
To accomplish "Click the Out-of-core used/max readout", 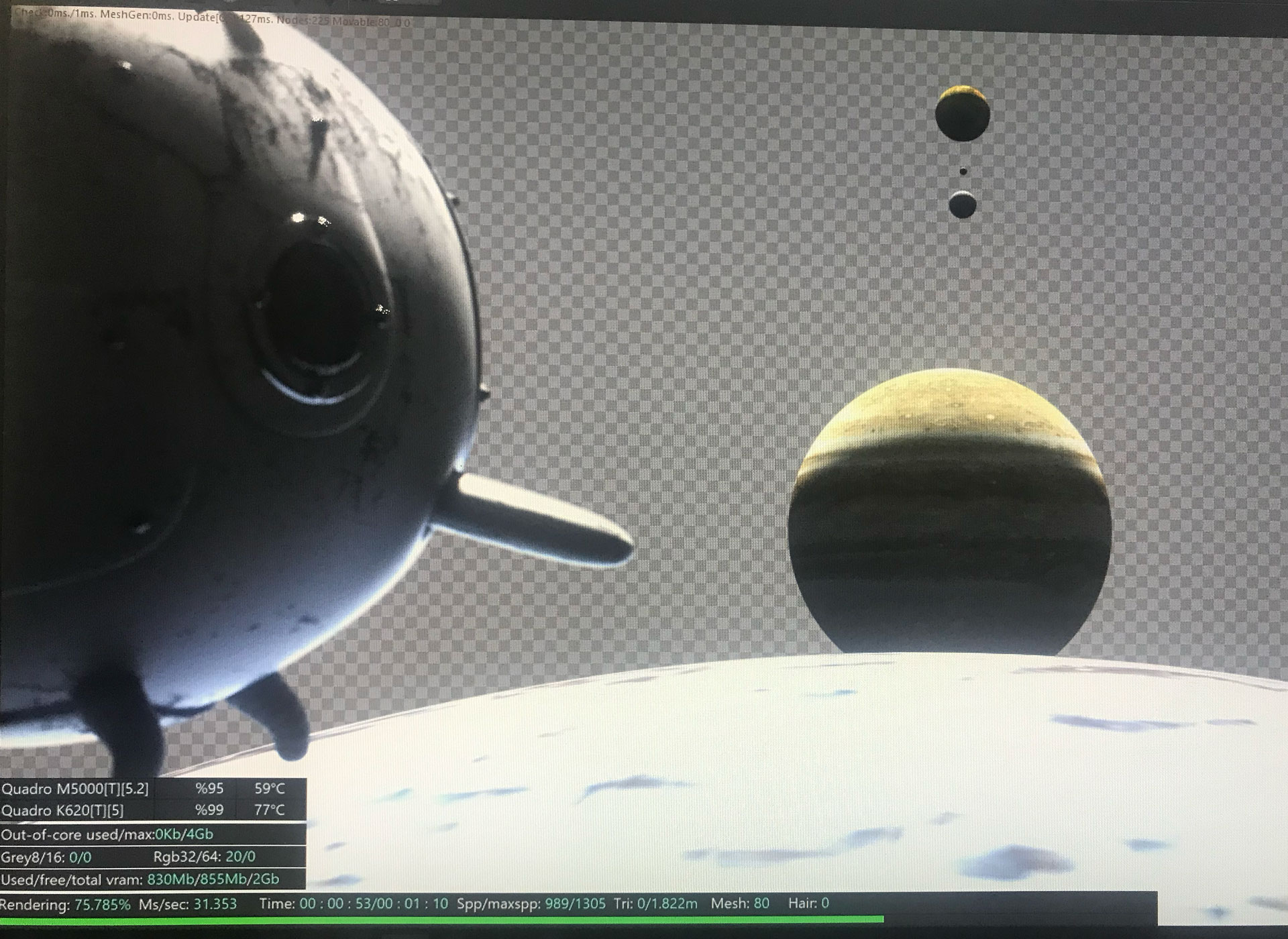I will pos(107,834).
